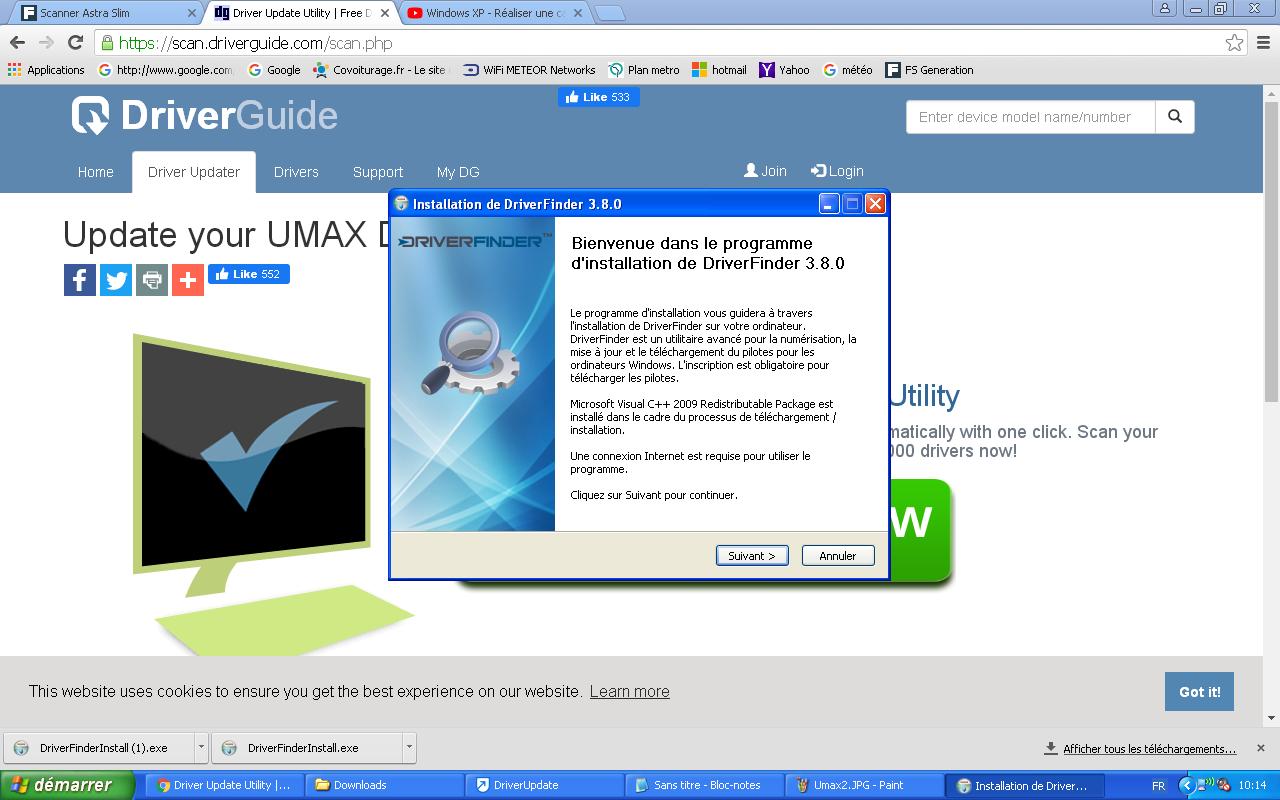Switch to Driver Update Utility Chrome taskbar button
1280x800 pixels.
pos(225,785)
